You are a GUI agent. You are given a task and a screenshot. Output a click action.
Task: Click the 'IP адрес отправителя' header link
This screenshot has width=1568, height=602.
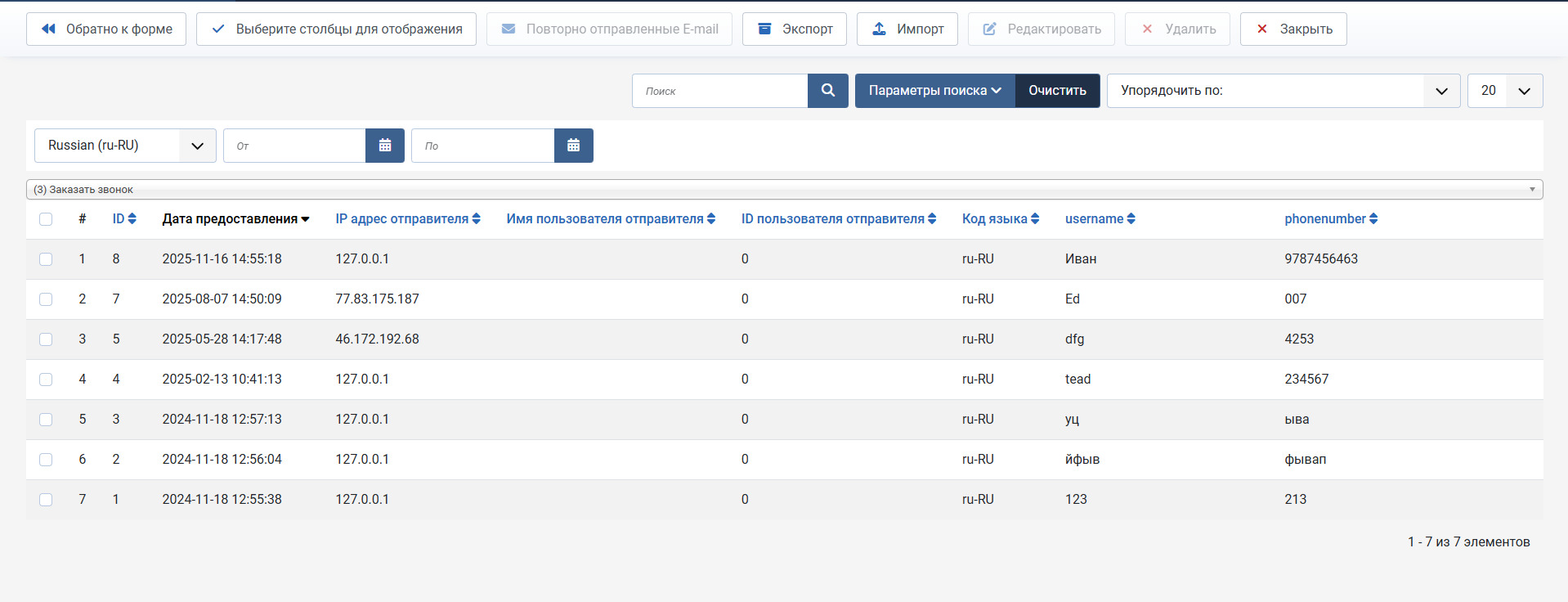coord(402,219)
